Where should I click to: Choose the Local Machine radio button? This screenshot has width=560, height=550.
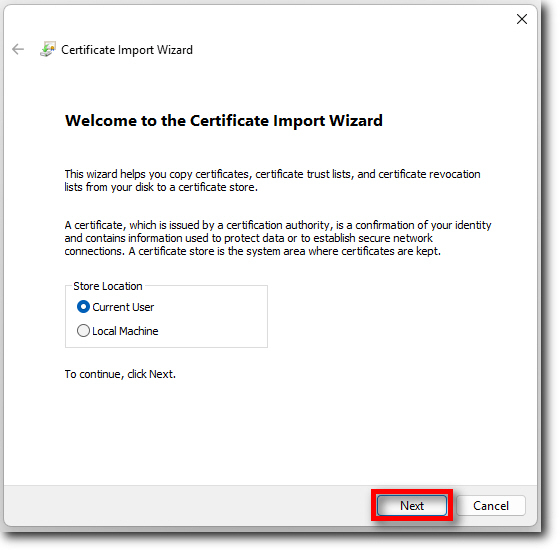click(x=83, y=331)
